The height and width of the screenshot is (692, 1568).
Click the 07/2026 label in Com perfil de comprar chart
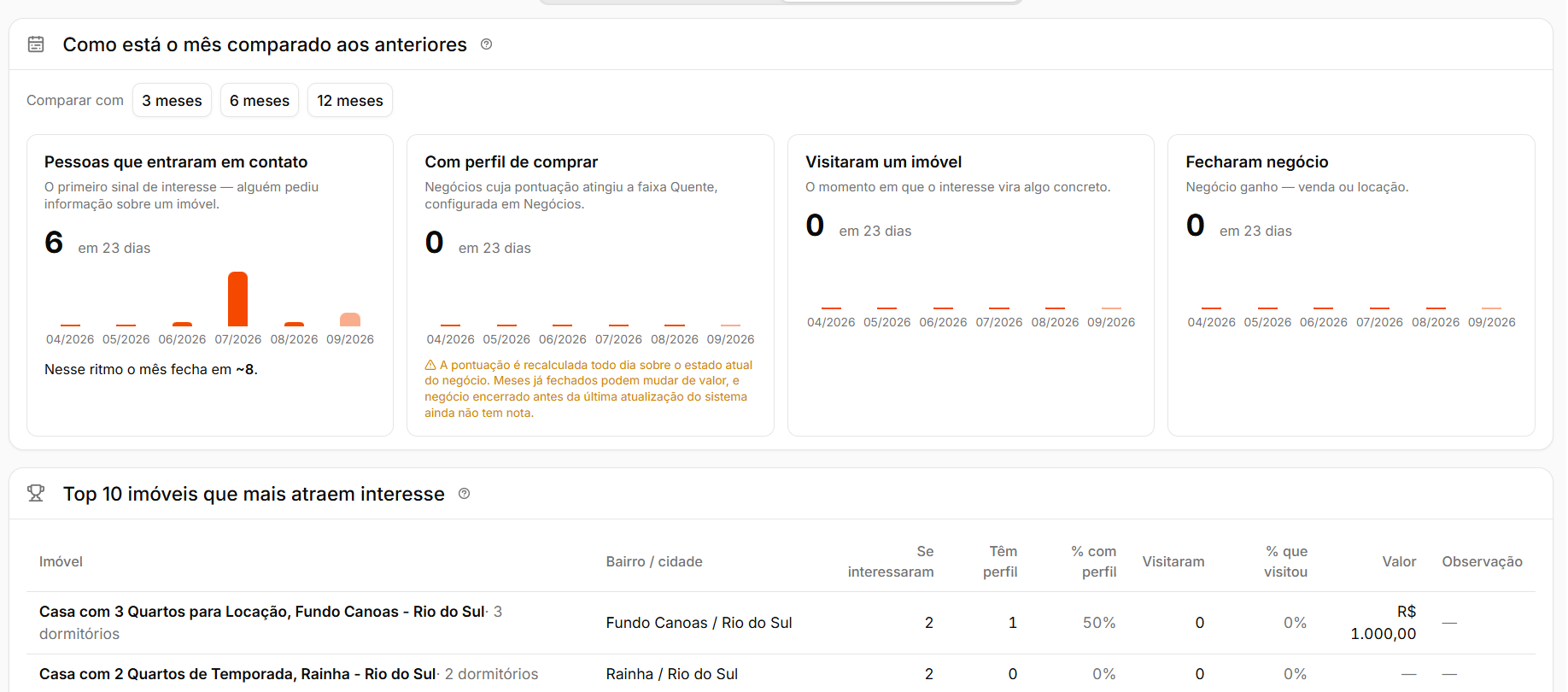coord(618,339)
